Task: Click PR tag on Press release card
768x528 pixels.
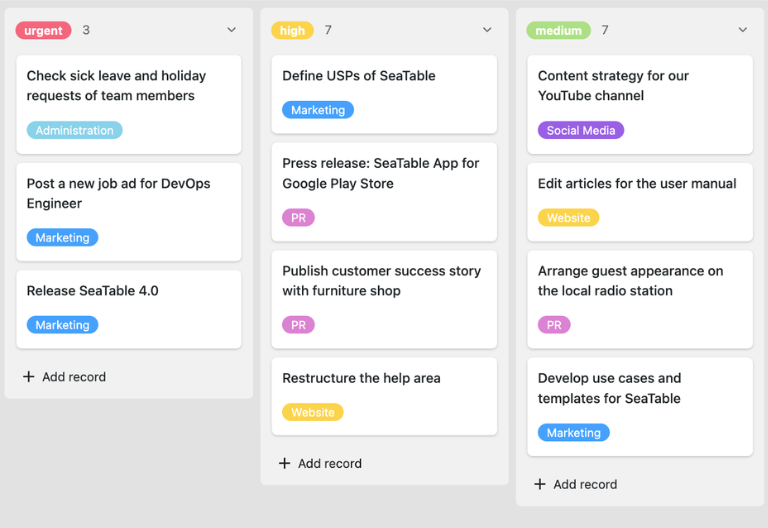Action: [298, 217]
